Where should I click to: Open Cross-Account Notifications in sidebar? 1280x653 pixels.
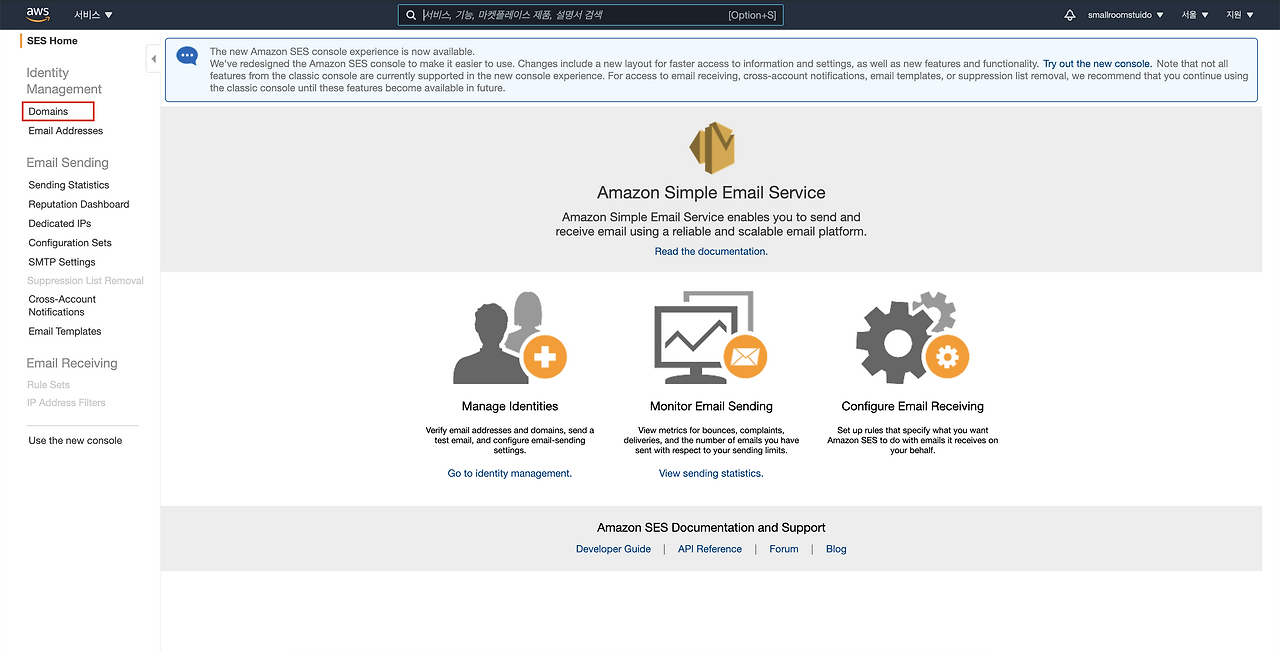pyautogui.click(x=62, y=305)
